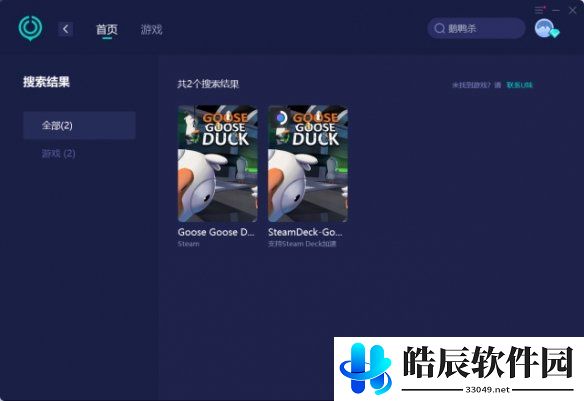The height and width of the screenshot is (401, 584).
Task: Click the Steam Deck badge on second cover
Action: point(281,118)
